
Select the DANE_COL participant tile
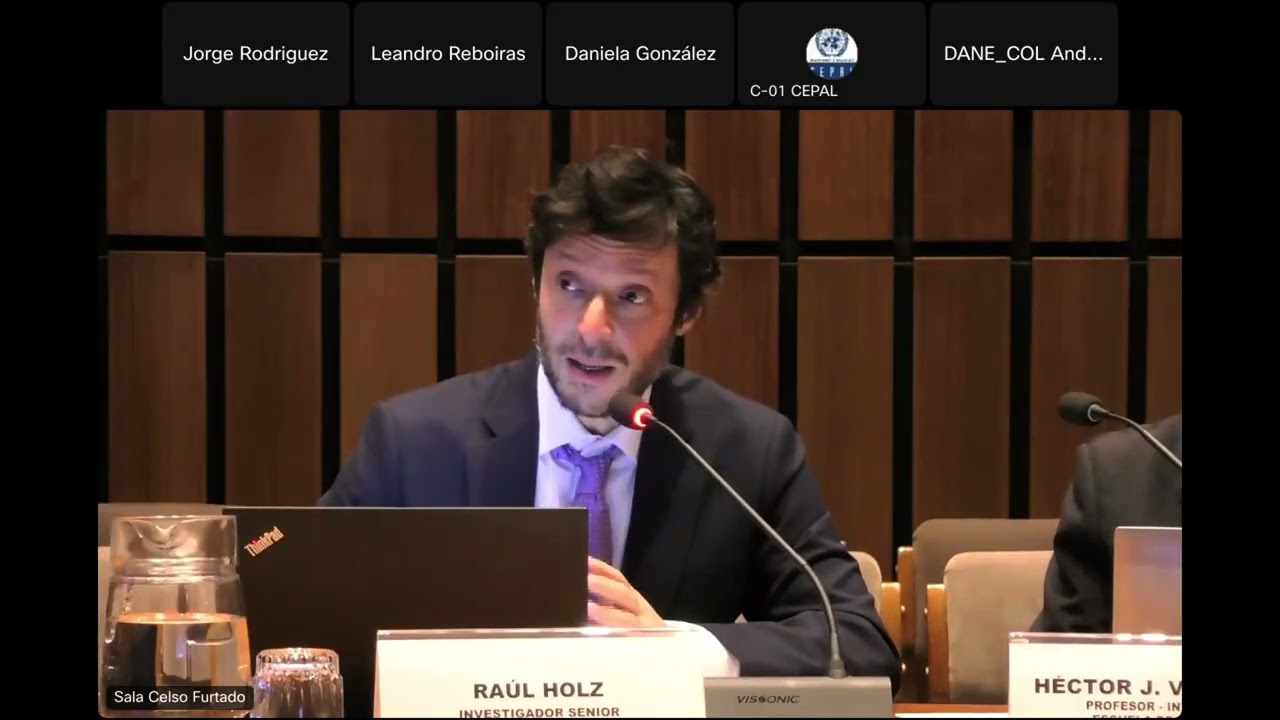(x=1024, y=54)
